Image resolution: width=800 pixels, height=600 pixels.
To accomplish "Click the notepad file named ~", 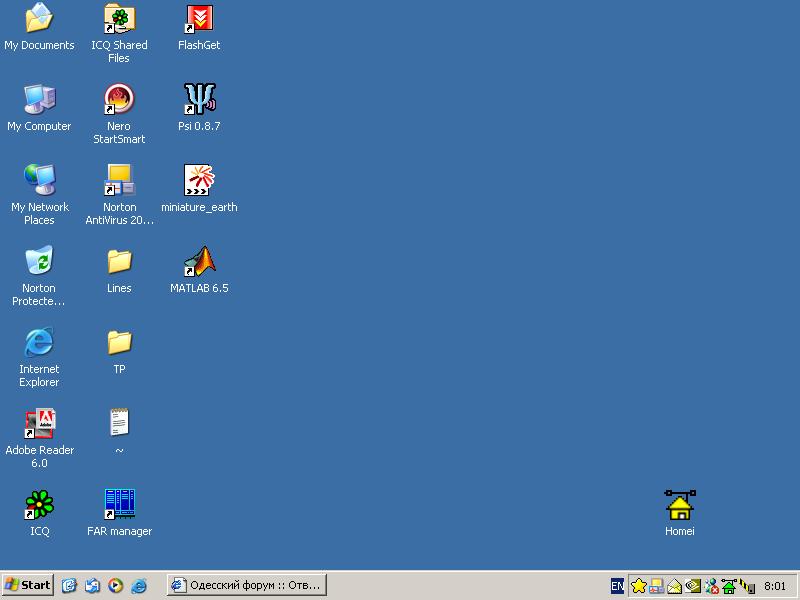I will 119,424.
